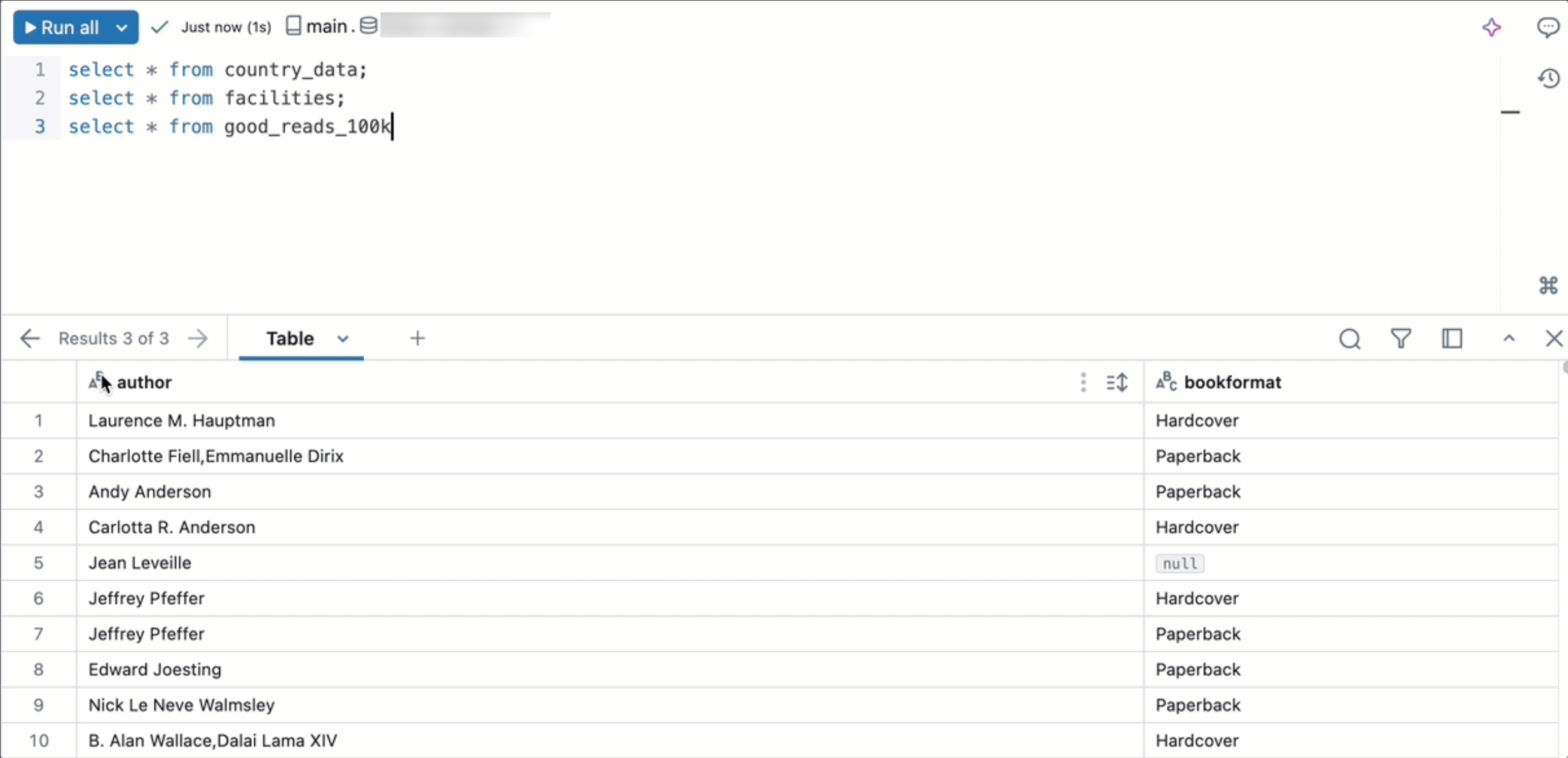Collapse the results panel upward
This screenshot has width=1568, height=758.
click(1509, 337)
